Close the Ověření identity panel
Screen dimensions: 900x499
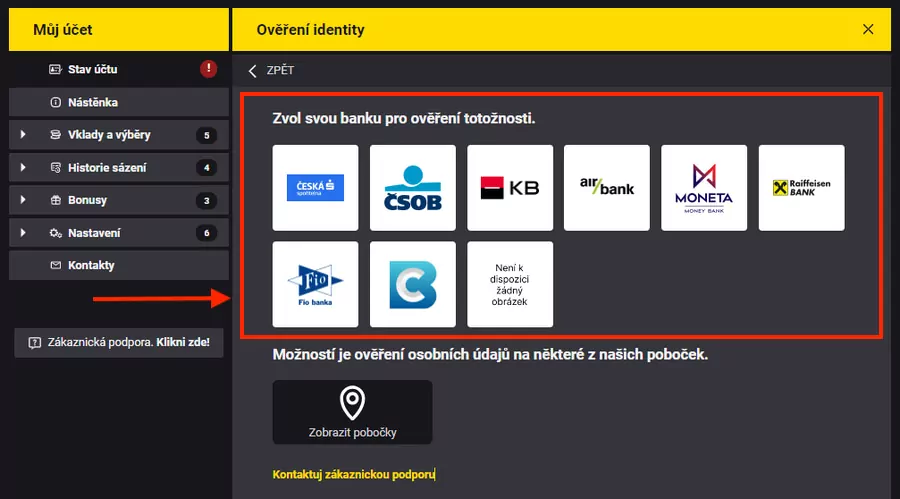(868, 29)
